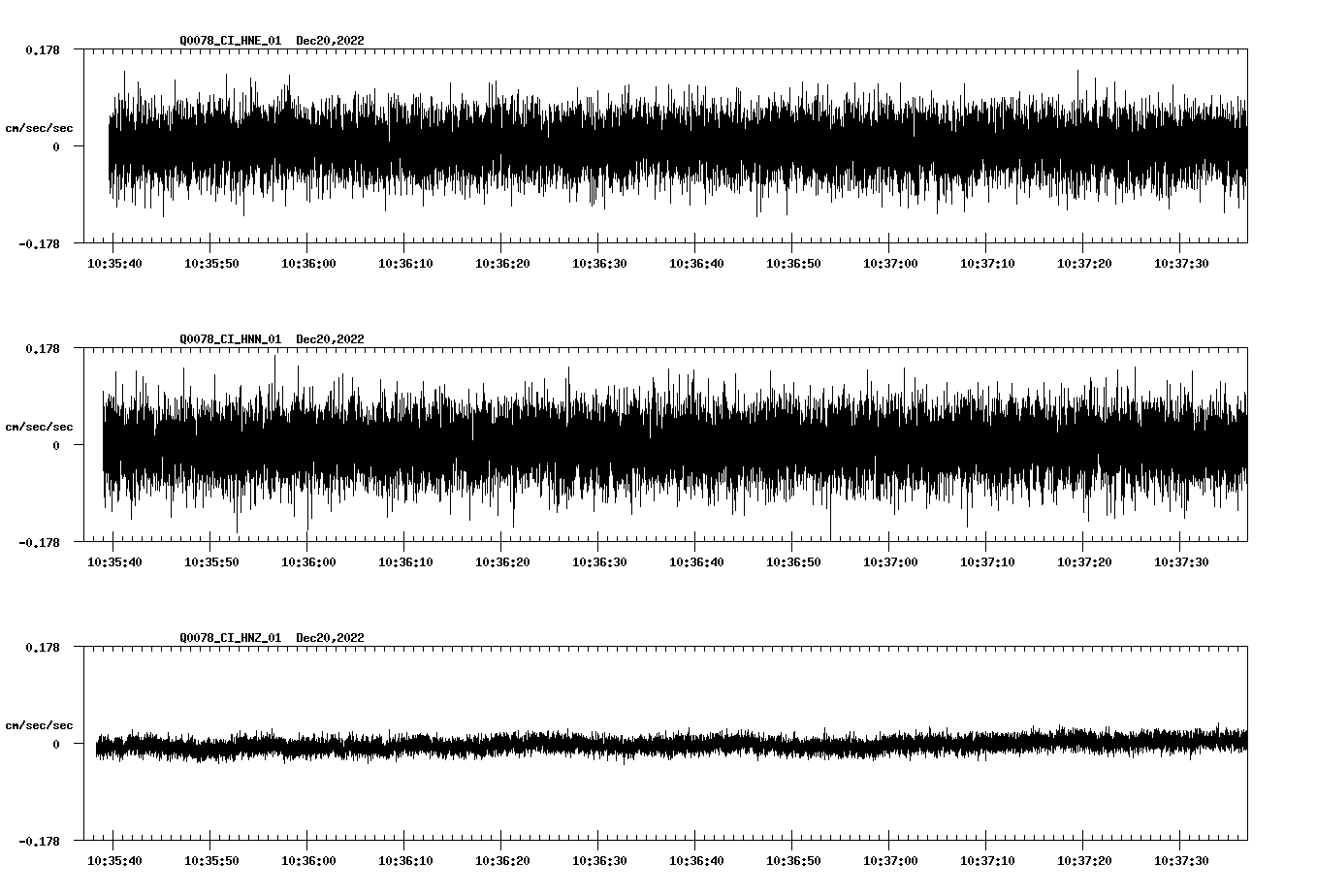The width and height of the screenshot is (1317, 896).
Task: Click 10:36:10 time label under HNN plot
Action: (x=405, y=562)
